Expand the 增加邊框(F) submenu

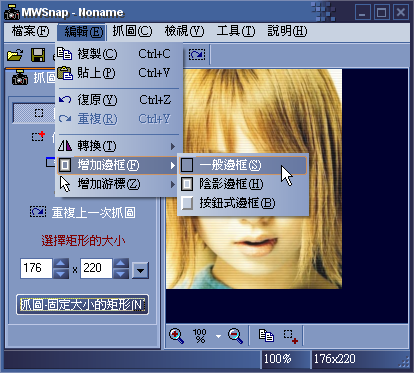click(x=118, y=165)
